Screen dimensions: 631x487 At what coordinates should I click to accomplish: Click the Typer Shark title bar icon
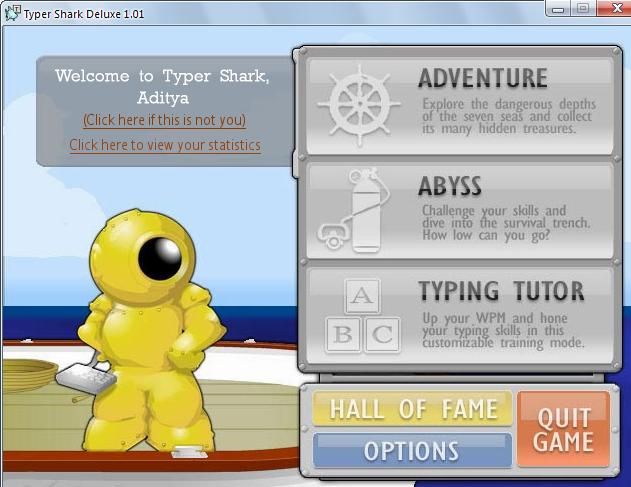[12, 14]
